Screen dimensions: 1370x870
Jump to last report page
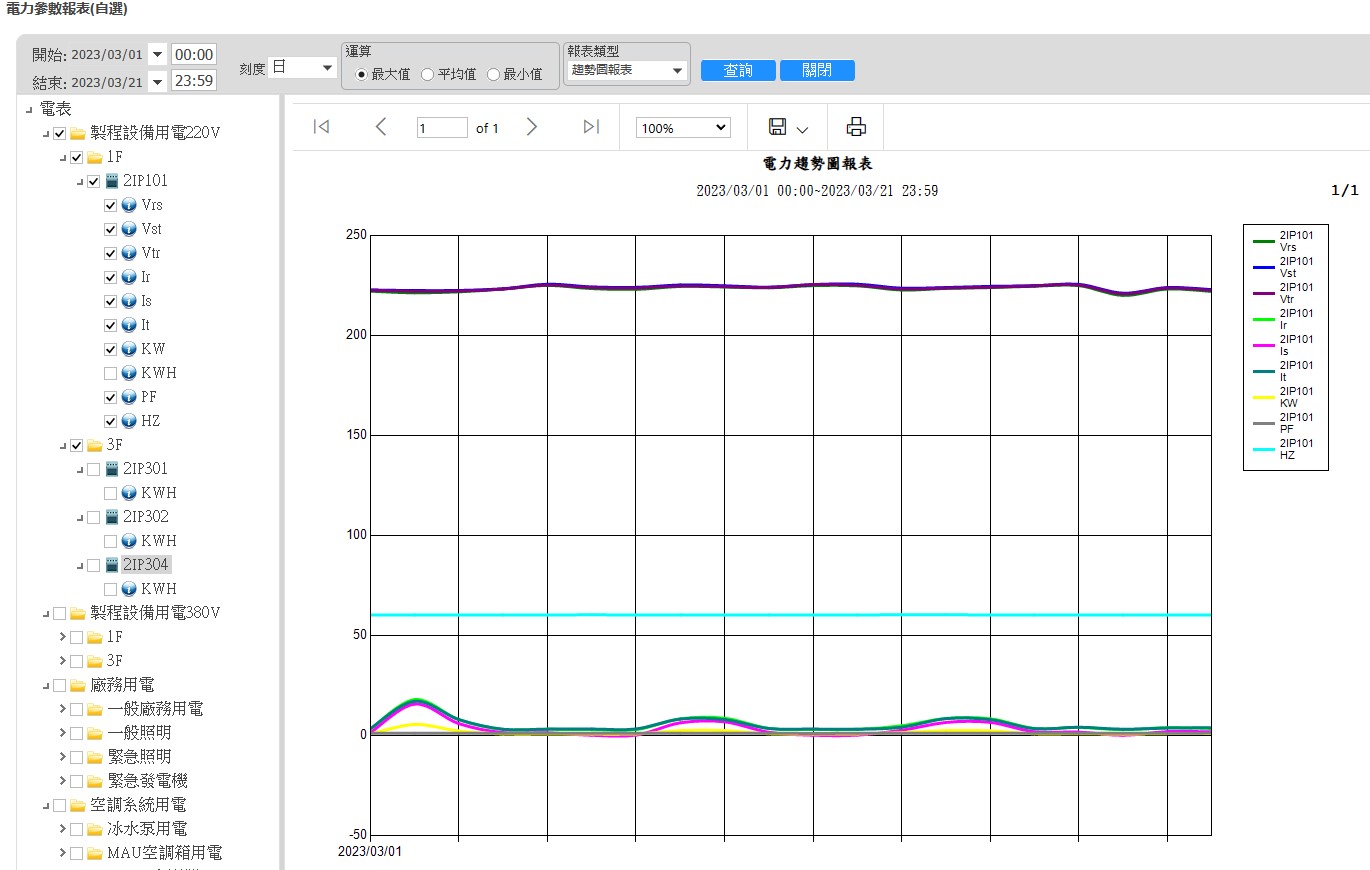pyautogui.click(x=591, y=126)
